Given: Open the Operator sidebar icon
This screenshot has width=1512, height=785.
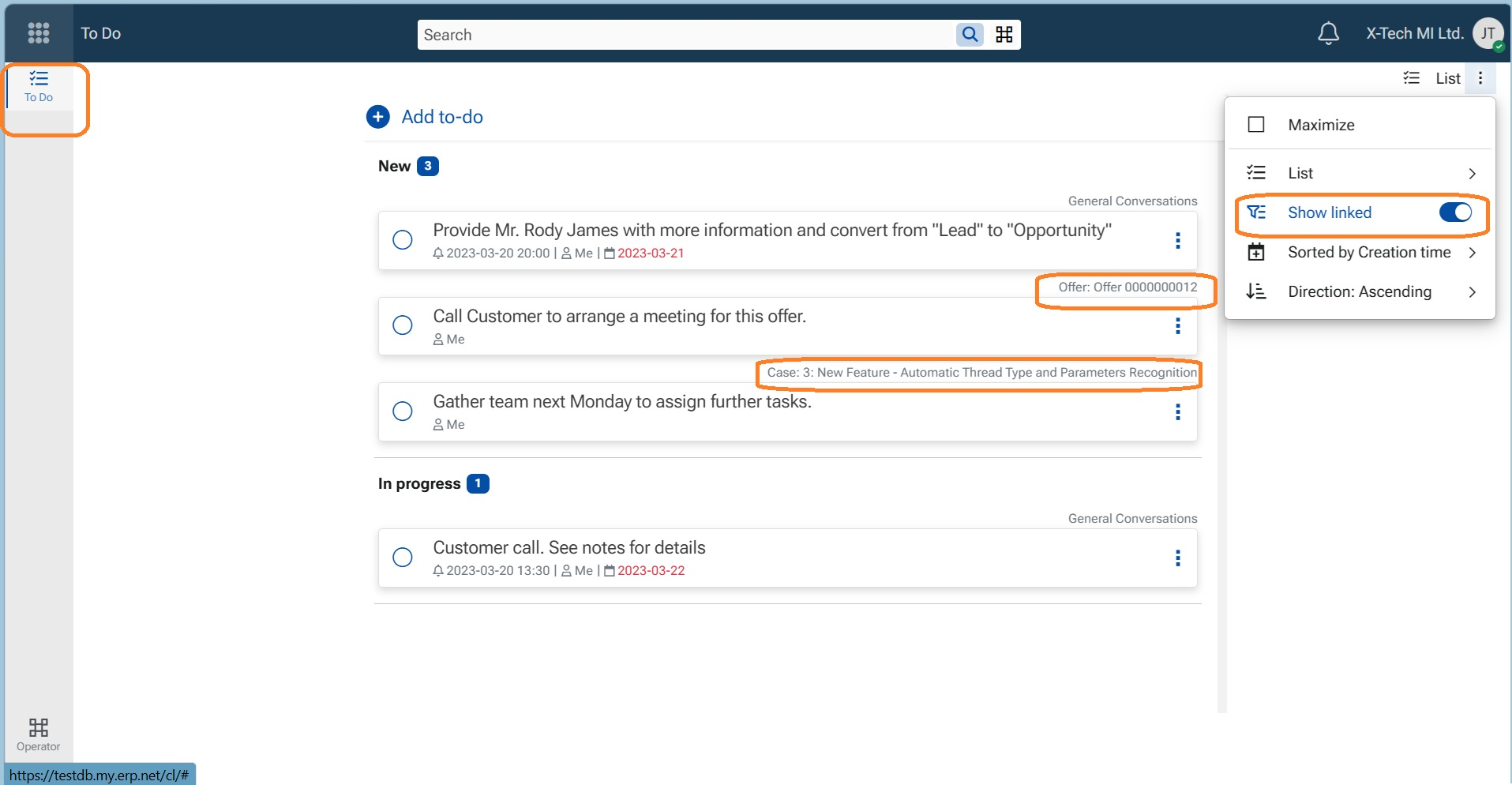Looking at the screenshot, I should pyautogui.click(x=38, y=734).
